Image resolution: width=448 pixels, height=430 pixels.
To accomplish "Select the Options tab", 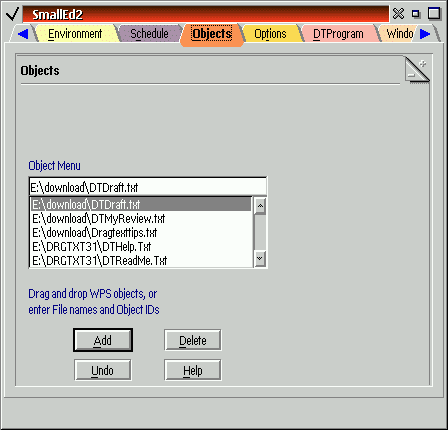I will [x=270, y=34].
